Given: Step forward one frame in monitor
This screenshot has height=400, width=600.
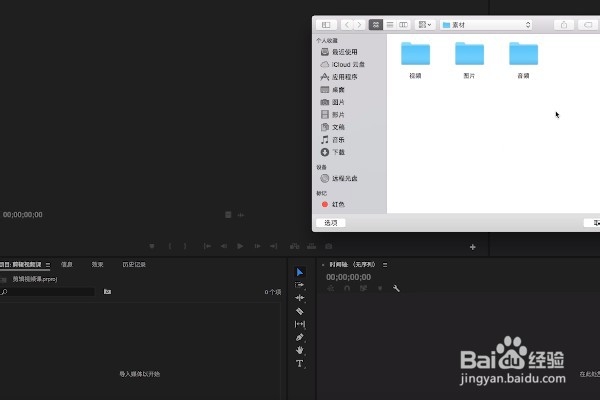Looking at the screenshot, I should (258, 246).
